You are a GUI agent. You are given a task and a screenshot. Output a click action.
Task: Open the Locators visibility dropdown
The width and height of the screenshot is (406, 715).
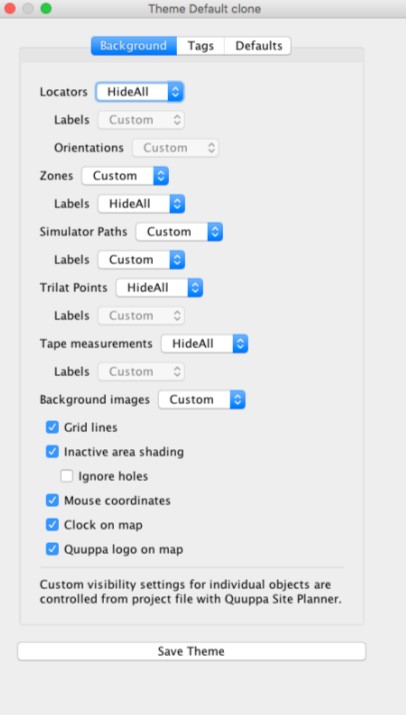140,92
